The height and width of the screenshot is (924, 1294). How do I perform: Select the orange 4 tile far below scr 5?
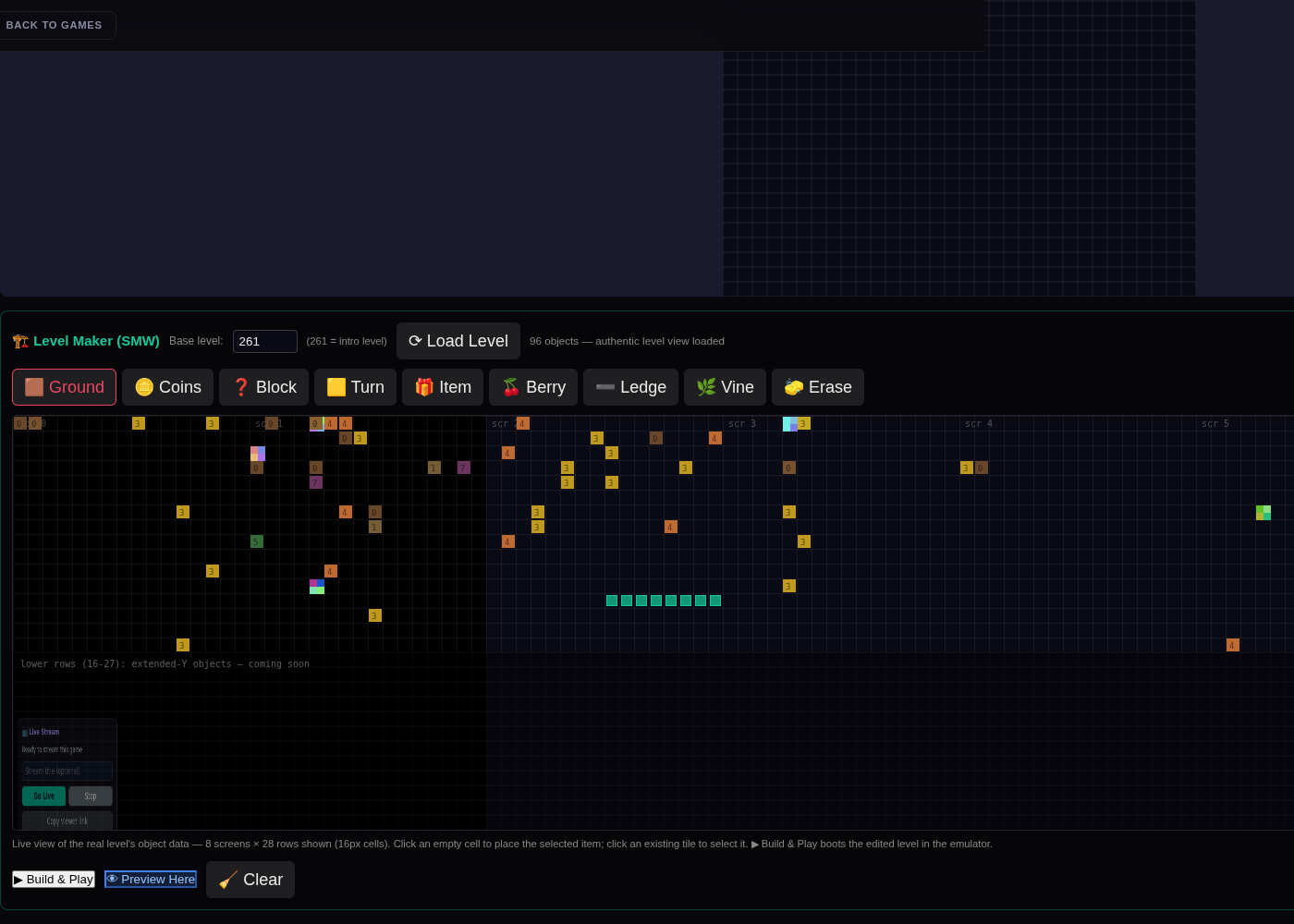coord(1233,645)
